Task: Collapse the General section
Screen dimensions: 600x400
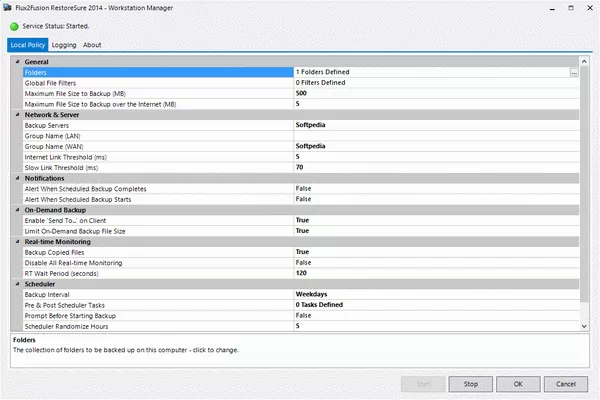Action: [17, 62]
